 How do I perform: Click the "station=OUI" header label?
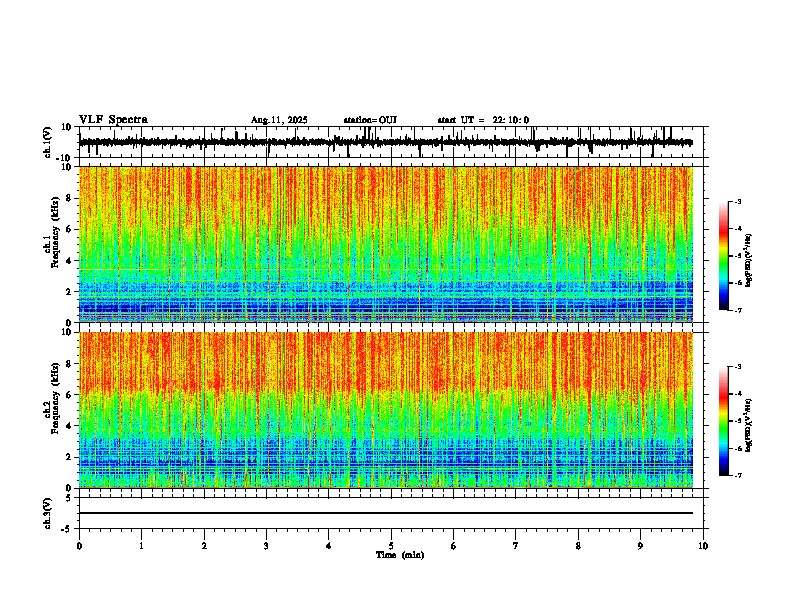coord(370,120)
